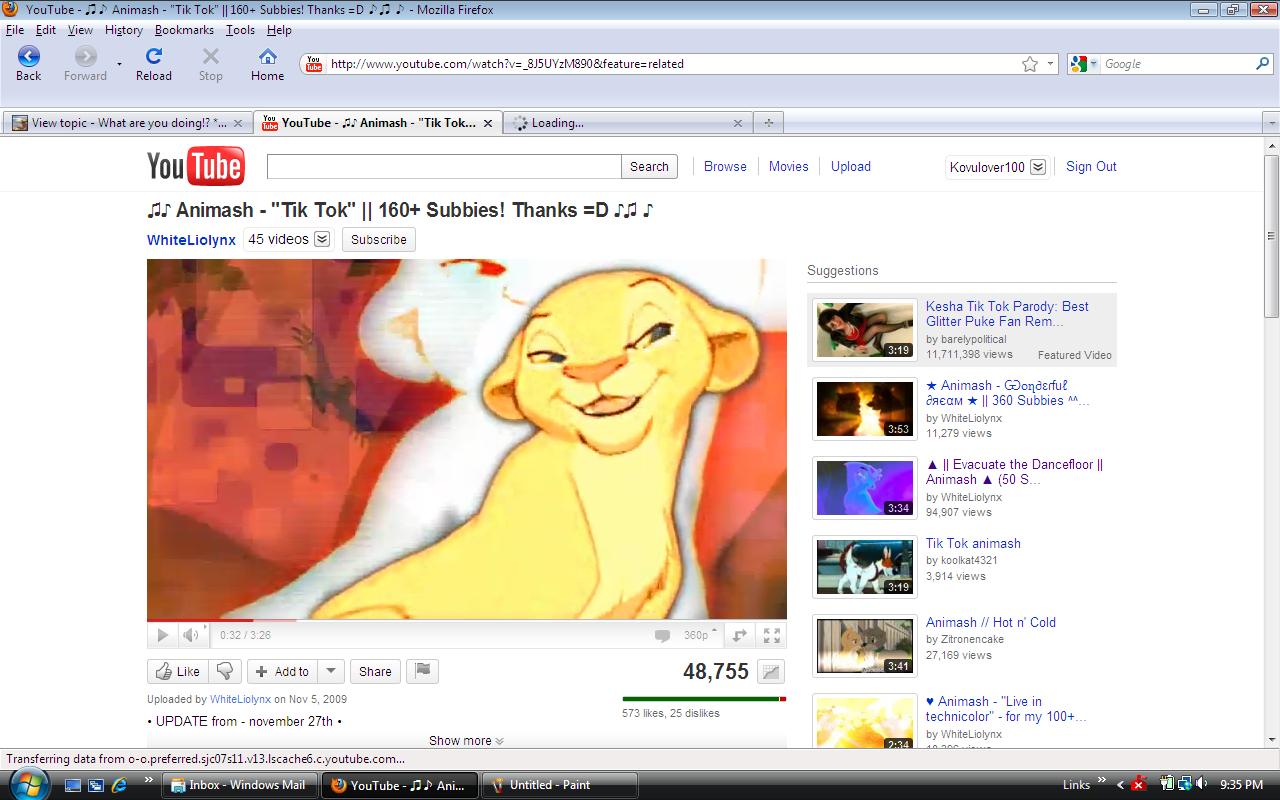Go to Firefox Home page icon
1280x800 pixels.
[x=267, y=64]
